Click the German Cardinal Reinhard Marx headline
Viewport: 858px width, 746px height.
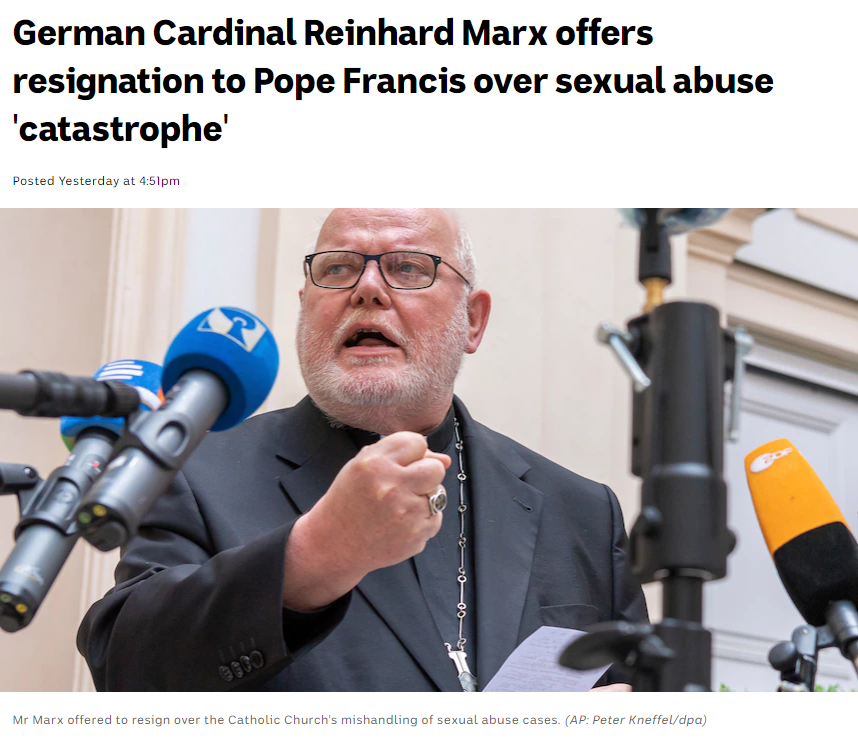(393, 80)
